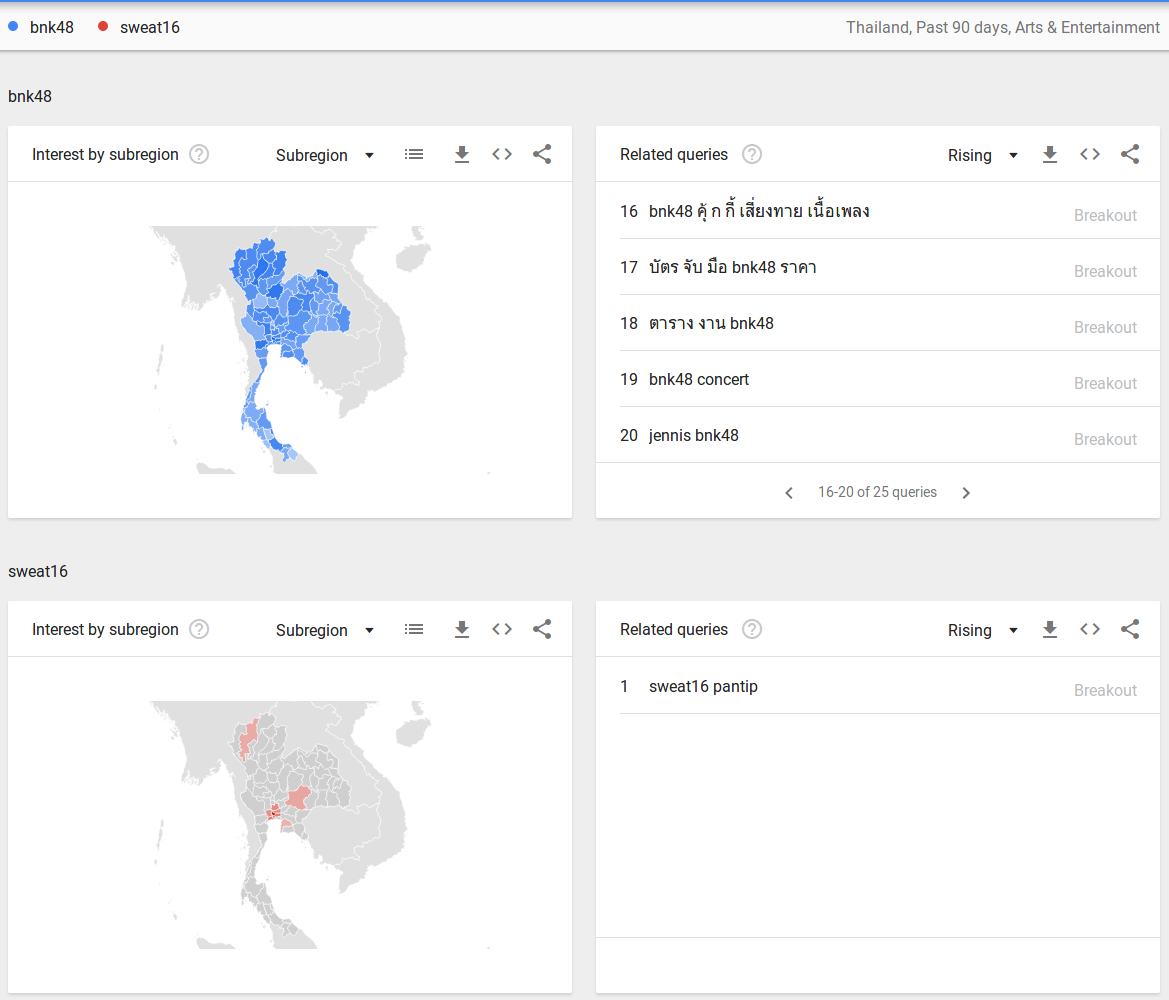Go to previous page of bnk48 queries
Screen dimensions: 1169x1000
click(x=789, y=493)
